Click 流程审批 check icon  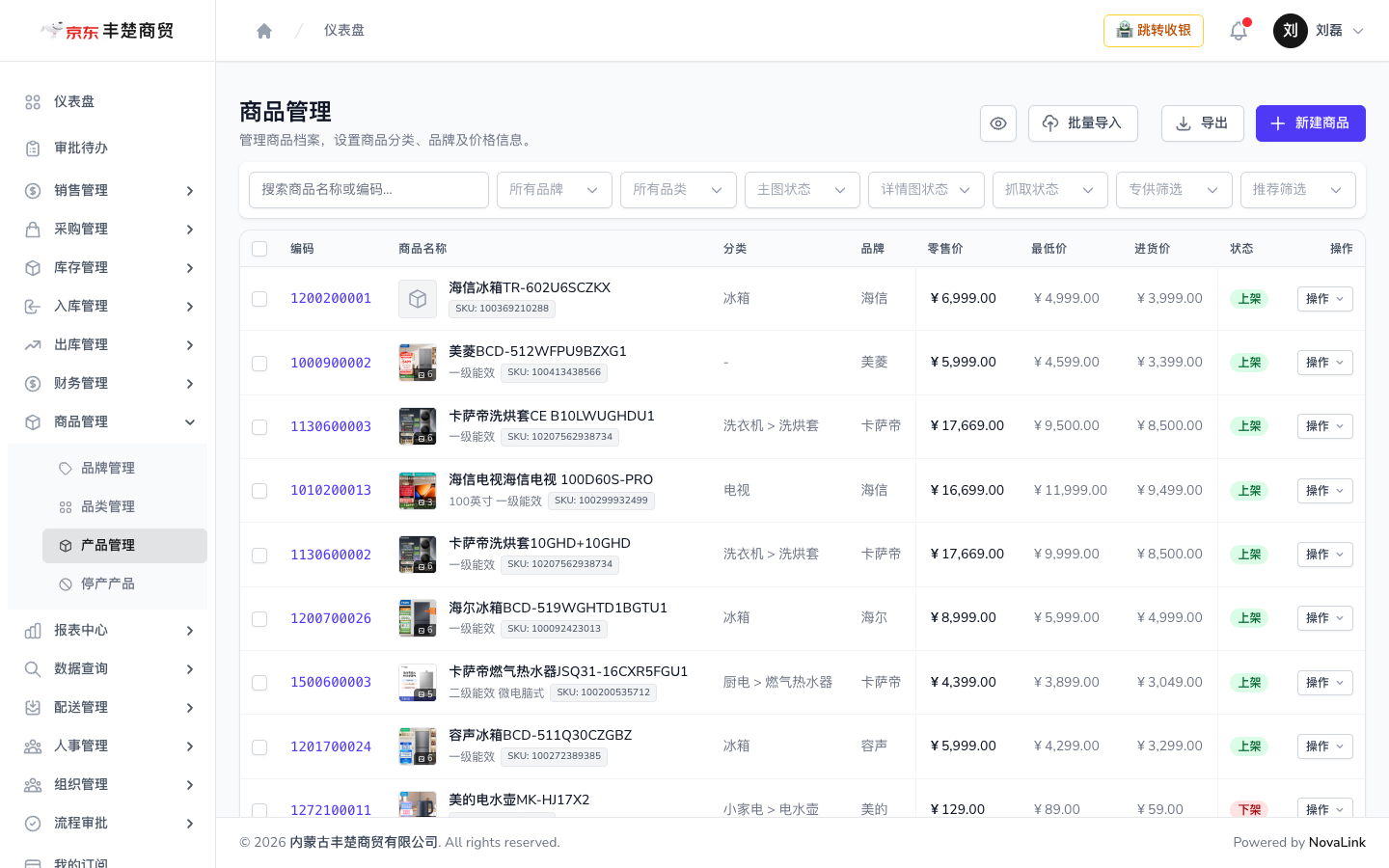tap(33, 824)
